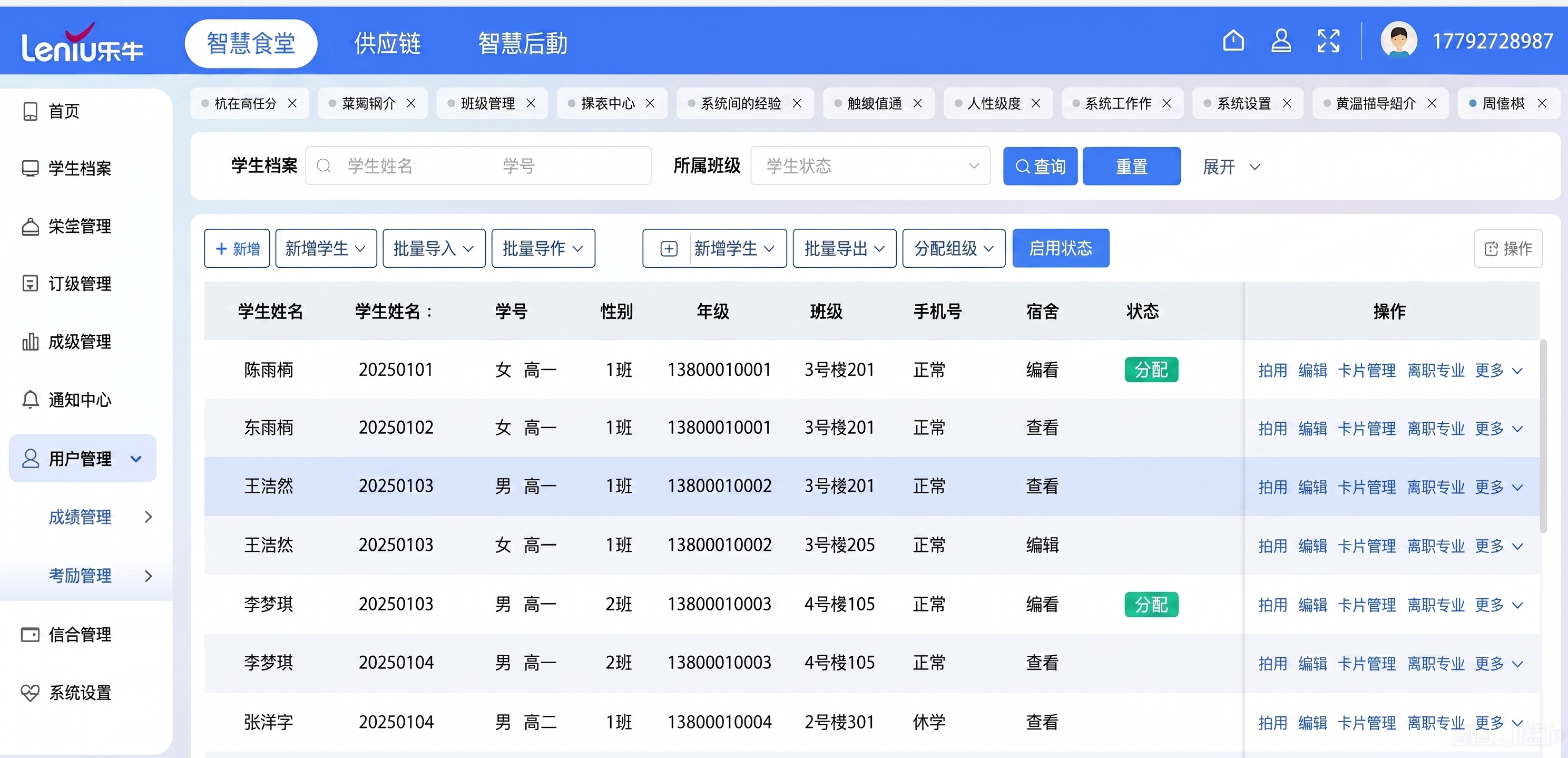
Task: Click 卡片管理 link in 王洁然 20250103 男 row
Action: point(1367,487)
